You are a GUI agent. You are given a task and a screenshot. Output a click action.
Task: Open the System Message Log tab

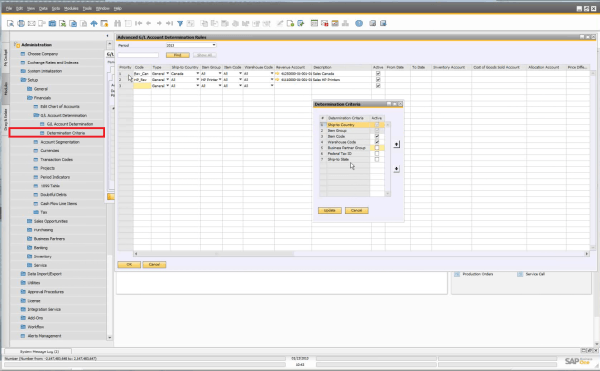point(39,351)
